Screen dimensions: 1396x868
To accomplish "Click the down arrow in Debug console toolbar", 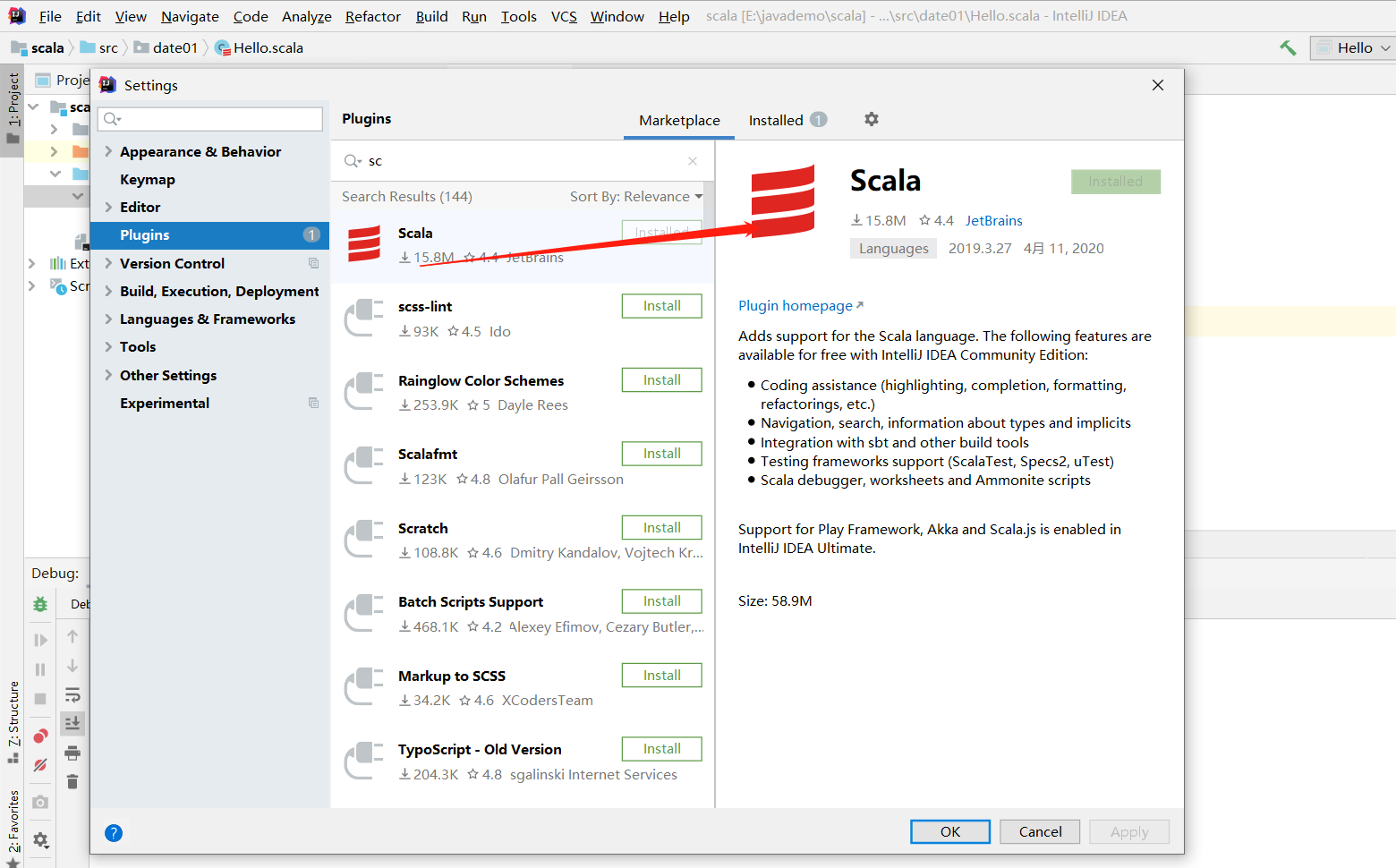I will (x=72, y=666).
